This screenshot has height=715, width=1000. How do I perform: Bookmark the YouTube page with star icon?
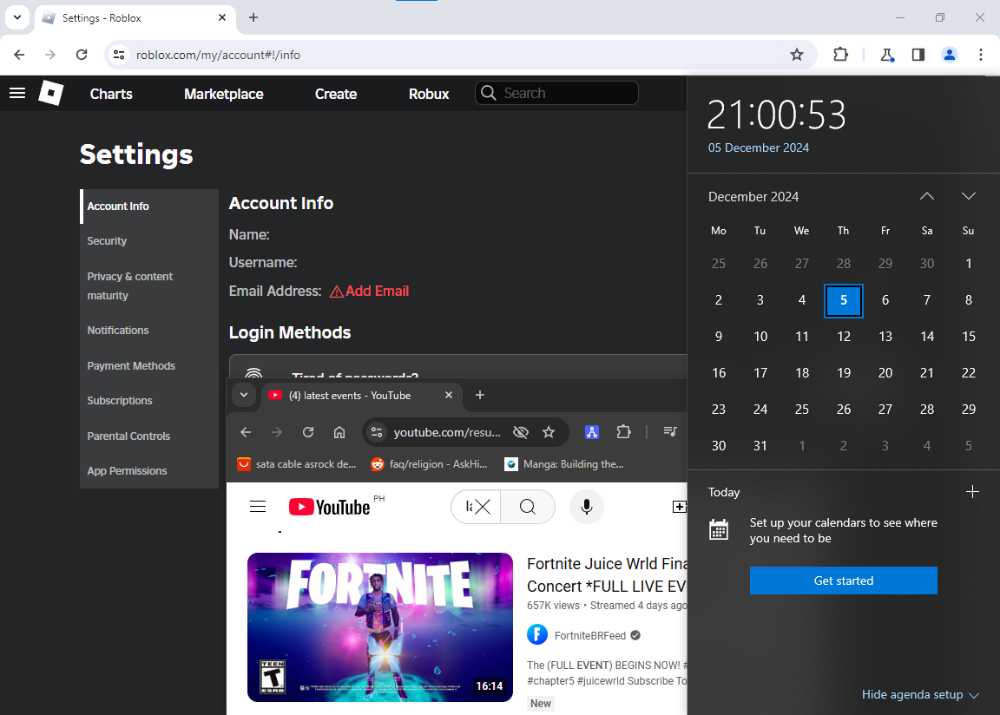pyautogui.click(x=548, y=432)
